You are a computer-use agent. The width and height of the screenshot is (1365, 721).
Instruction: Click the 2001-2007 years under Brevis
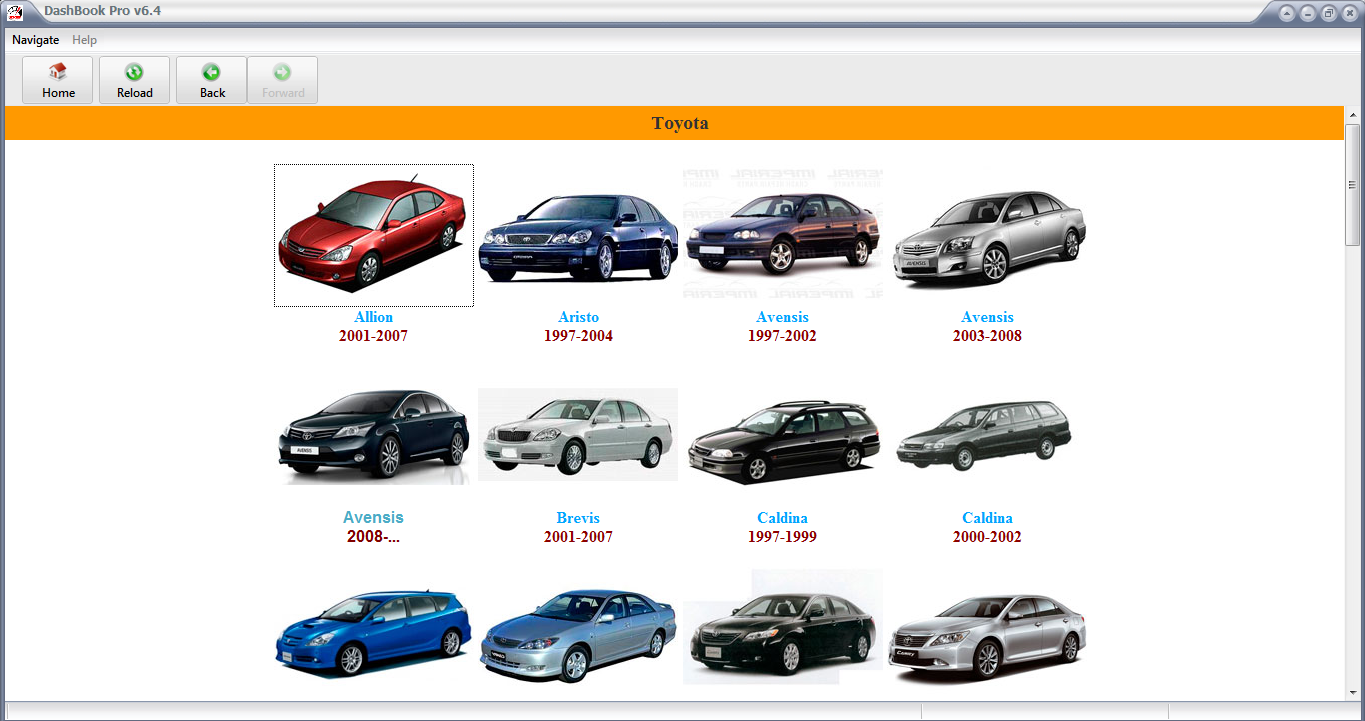(x=578, y=537)
